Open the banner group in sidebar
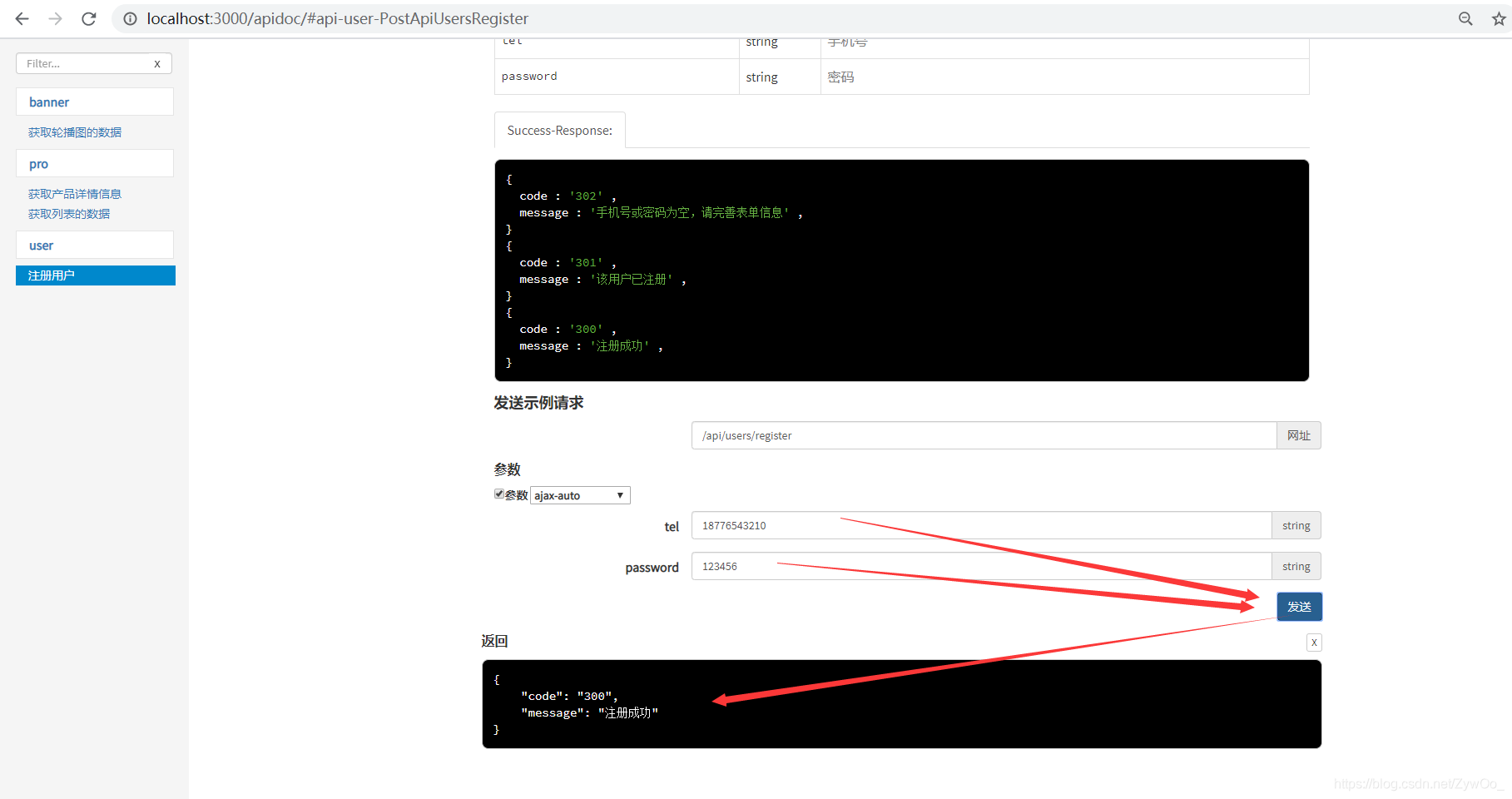 tap(95, 102)
